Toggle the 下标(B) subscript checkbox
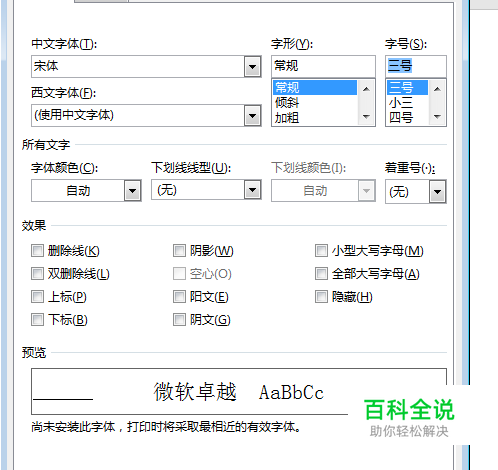The height and width of the screenshot is (470, 498). point(37,320)
